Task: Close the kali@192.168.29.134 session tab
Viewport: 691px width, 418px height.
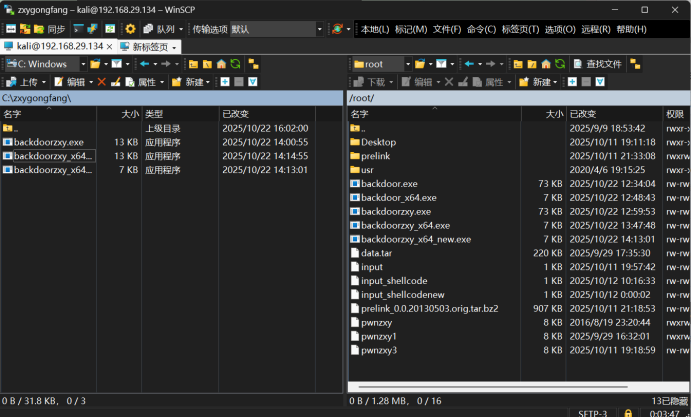Action: pos(110,47)
